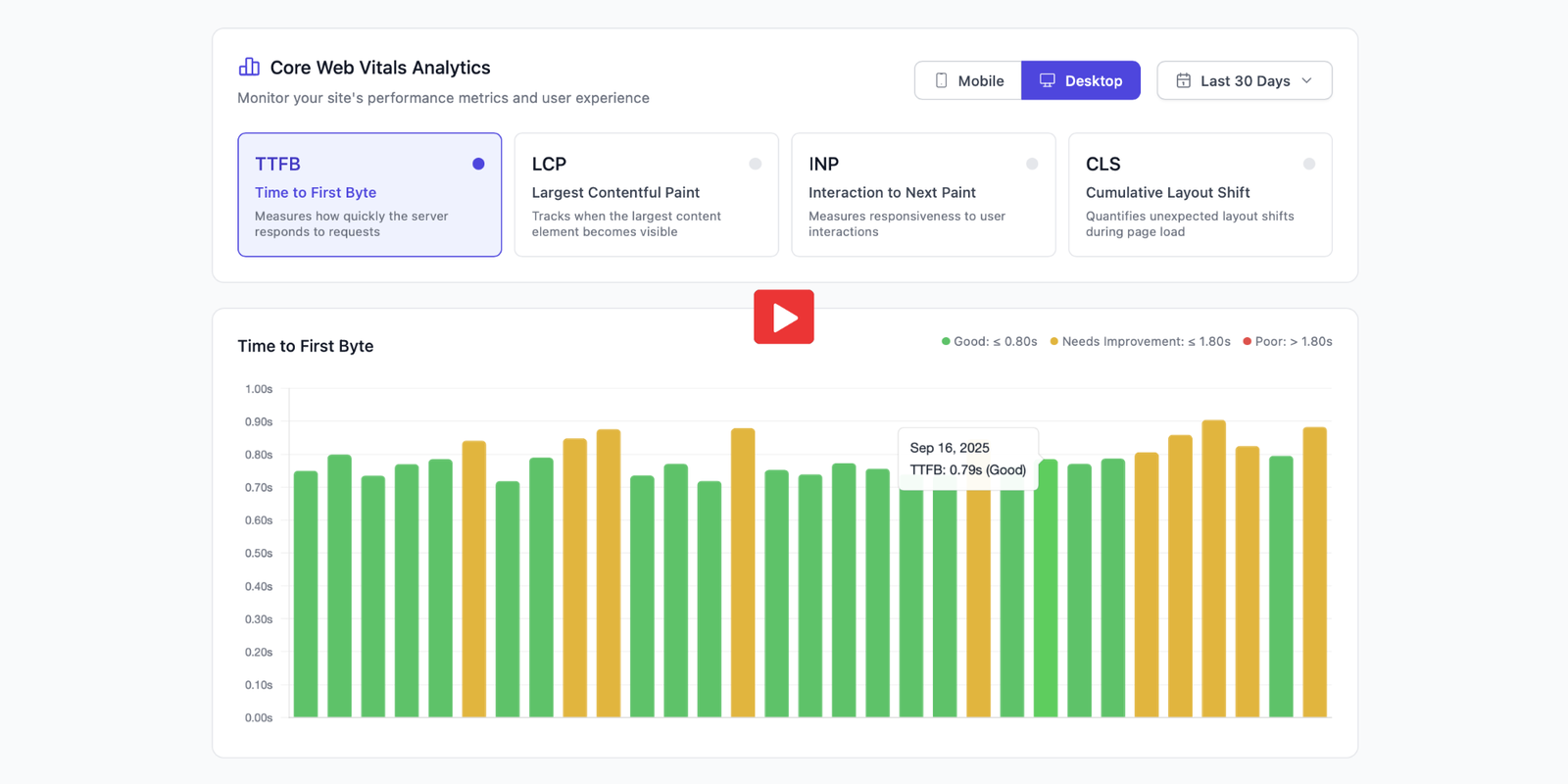Viewport: 1568px width, 784px height.
Task: Click the chevron arrow beside Last 30 Days
Action: pyautogui.click(x=1306, y=80)
